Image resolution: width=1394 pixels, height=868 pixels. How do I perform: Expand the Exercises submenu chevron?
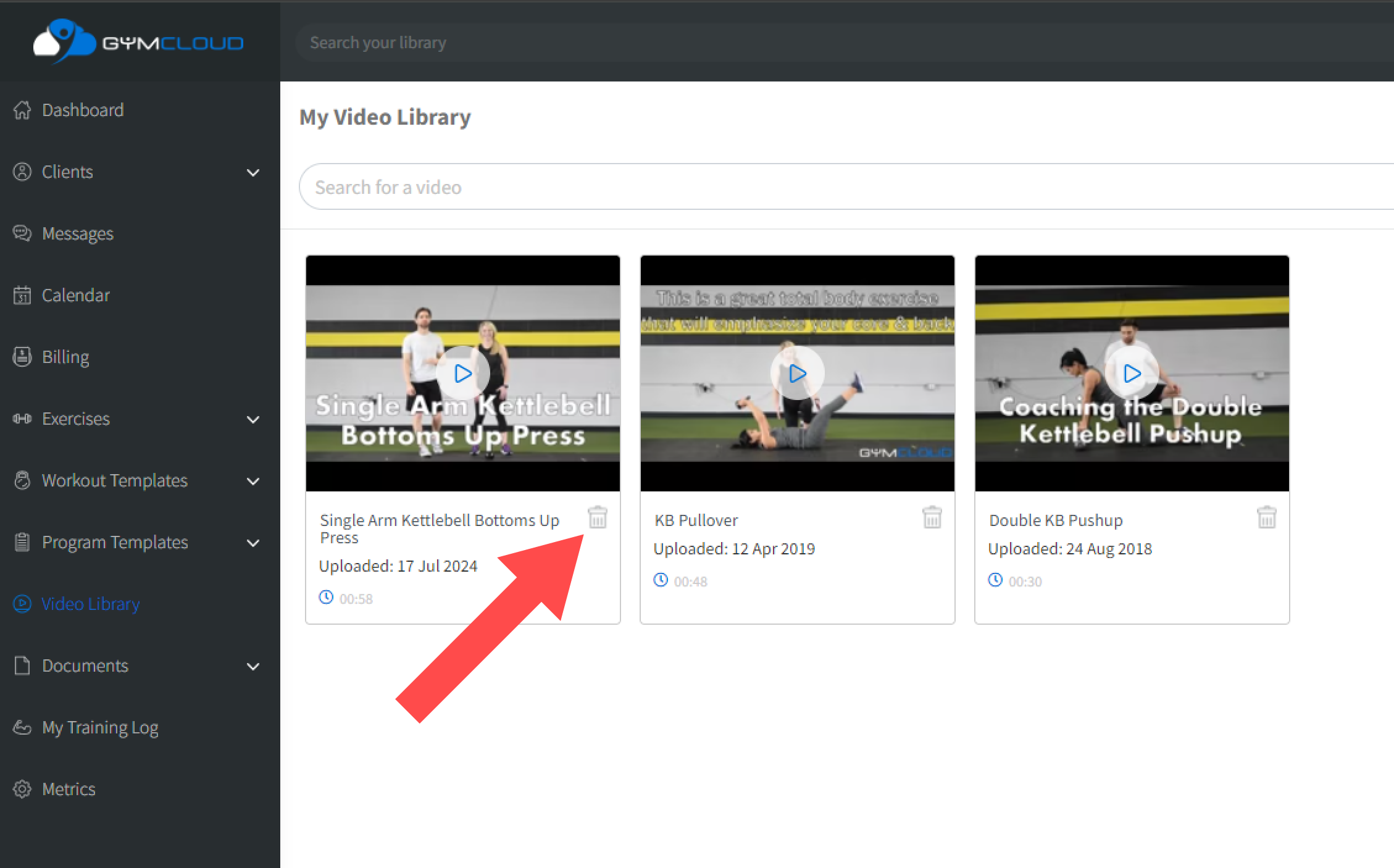click(x=253, y=419)
